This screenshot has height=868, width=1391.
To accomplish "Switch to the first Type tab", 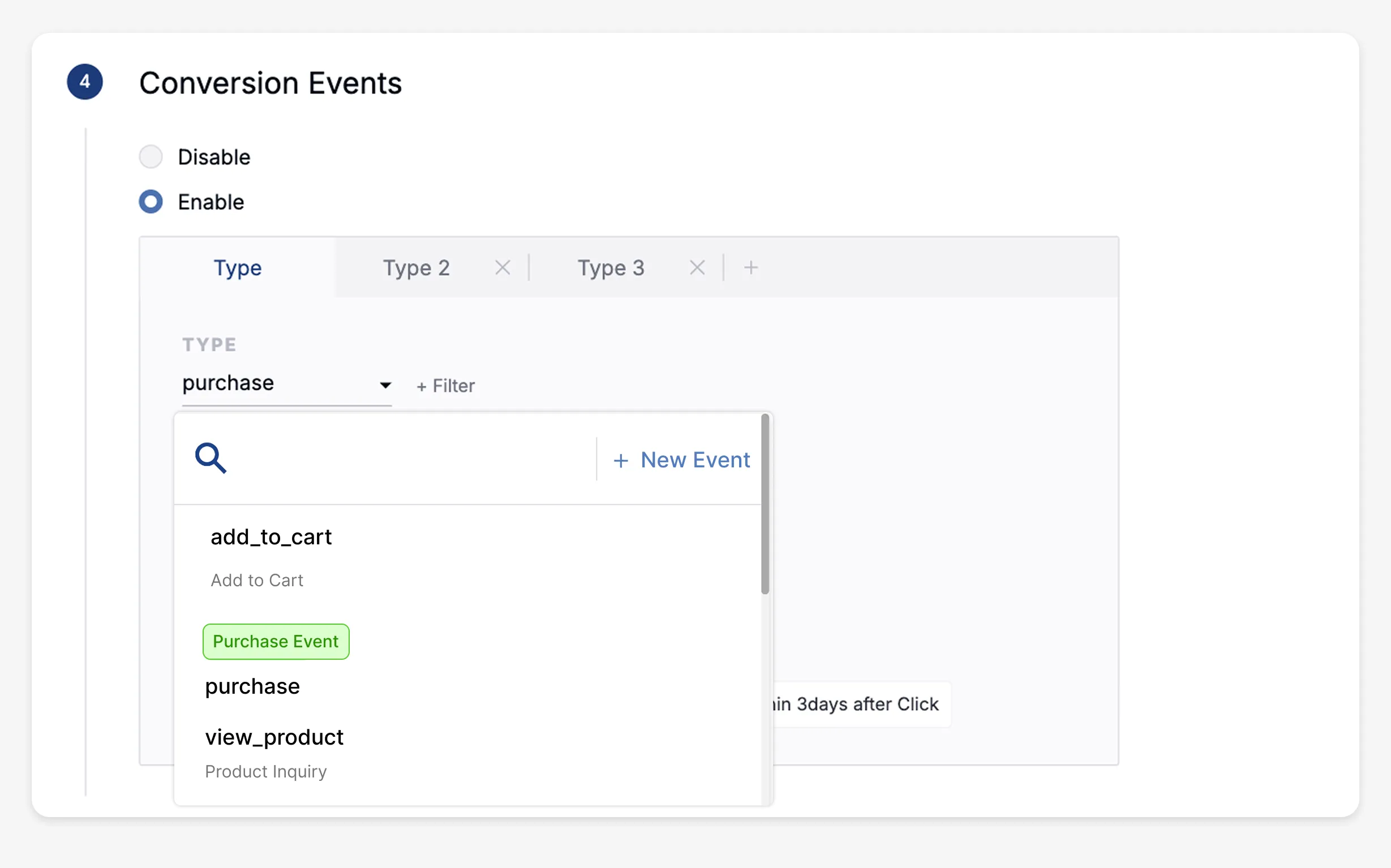I will tap(238, 268).
